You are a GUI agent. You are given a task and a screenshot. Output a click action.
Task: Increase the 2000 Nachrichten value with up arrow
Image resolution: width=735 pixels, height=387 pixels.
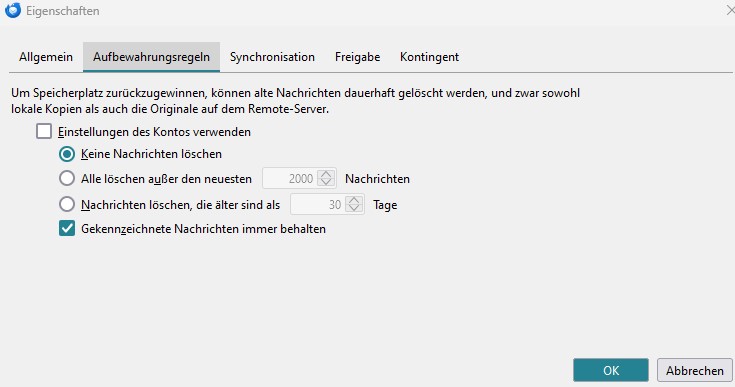tap(326, 174)
